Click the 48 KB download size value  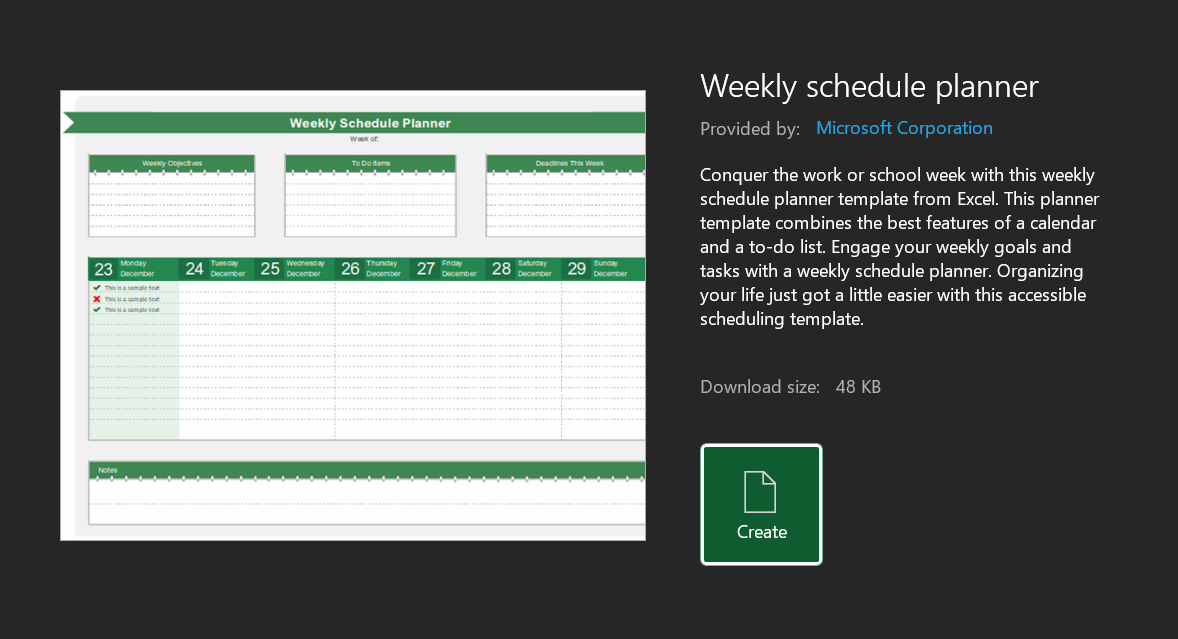(x=856, y=386)
